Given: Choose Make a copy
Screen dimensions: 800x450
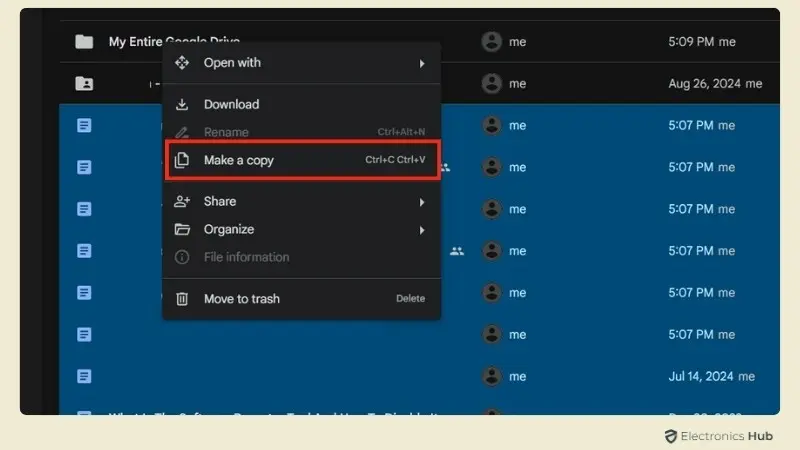Looking at the screenshot, I should tap(302, 160).
